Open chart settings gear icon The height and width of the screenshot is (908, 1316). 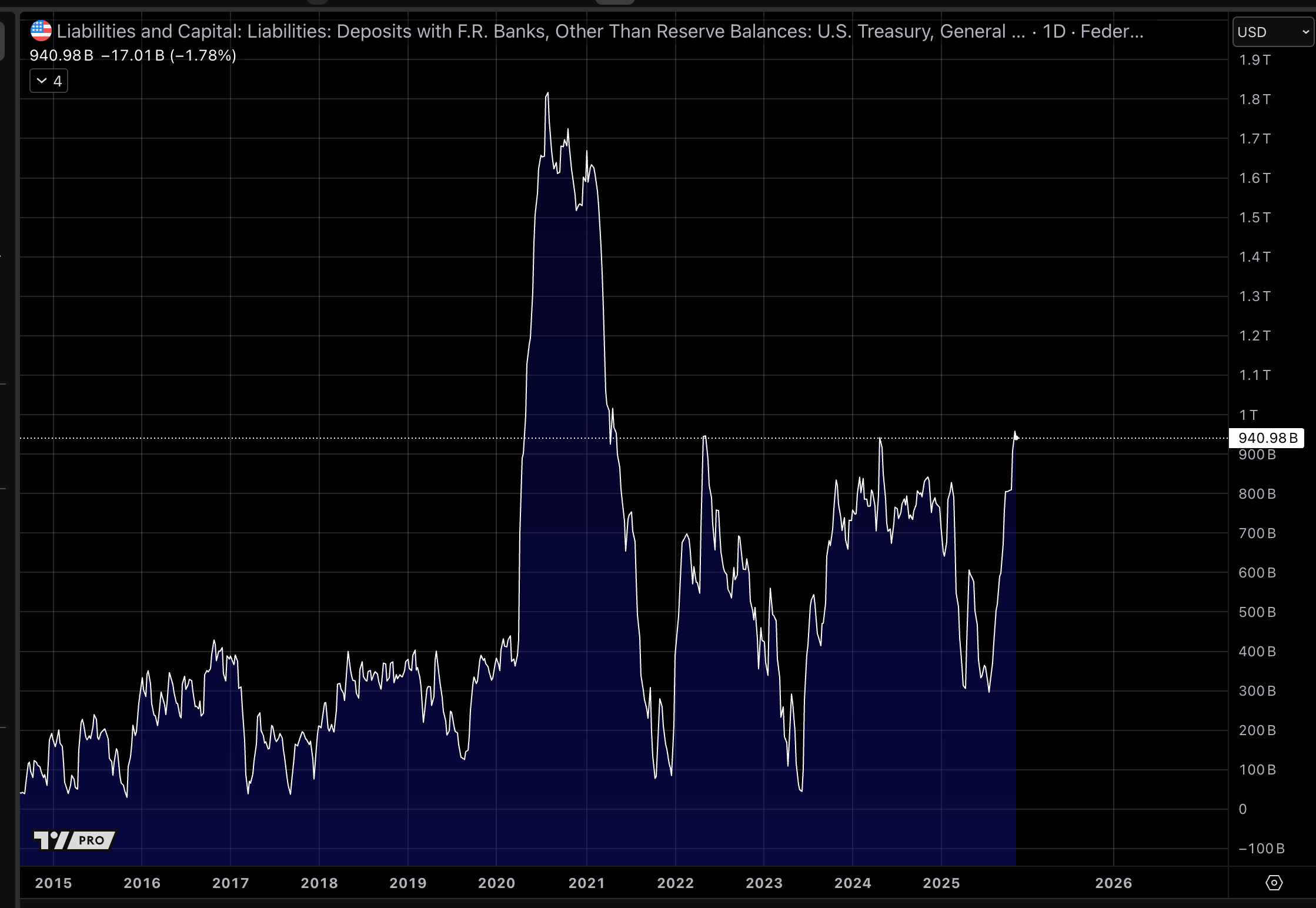pyautogui.click(x=1274, y=883)
